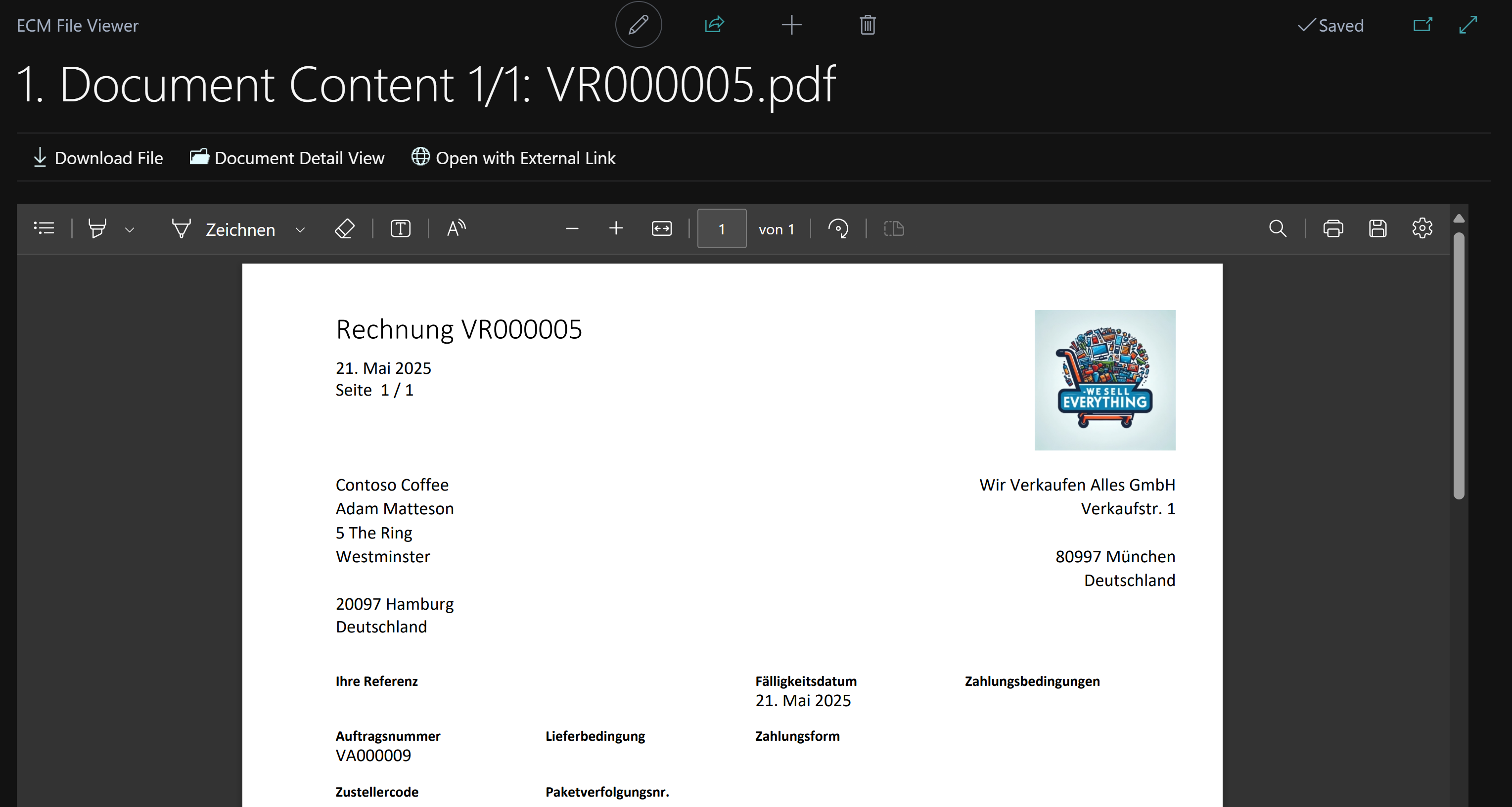
Task: Click the page number input field
Action: (721, 229)
